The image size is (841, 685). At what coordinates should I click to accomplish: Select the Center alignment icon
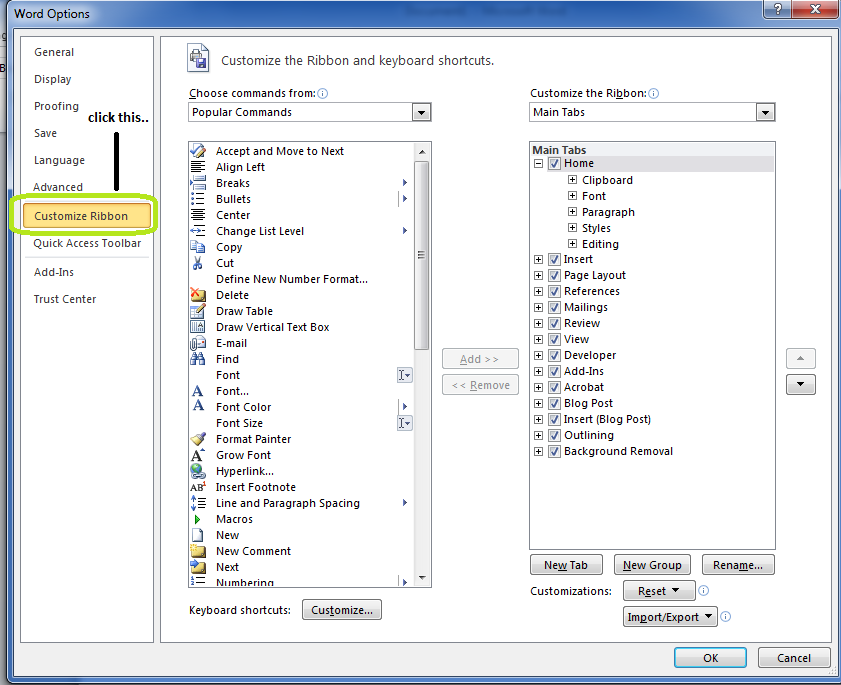[198, 215]
